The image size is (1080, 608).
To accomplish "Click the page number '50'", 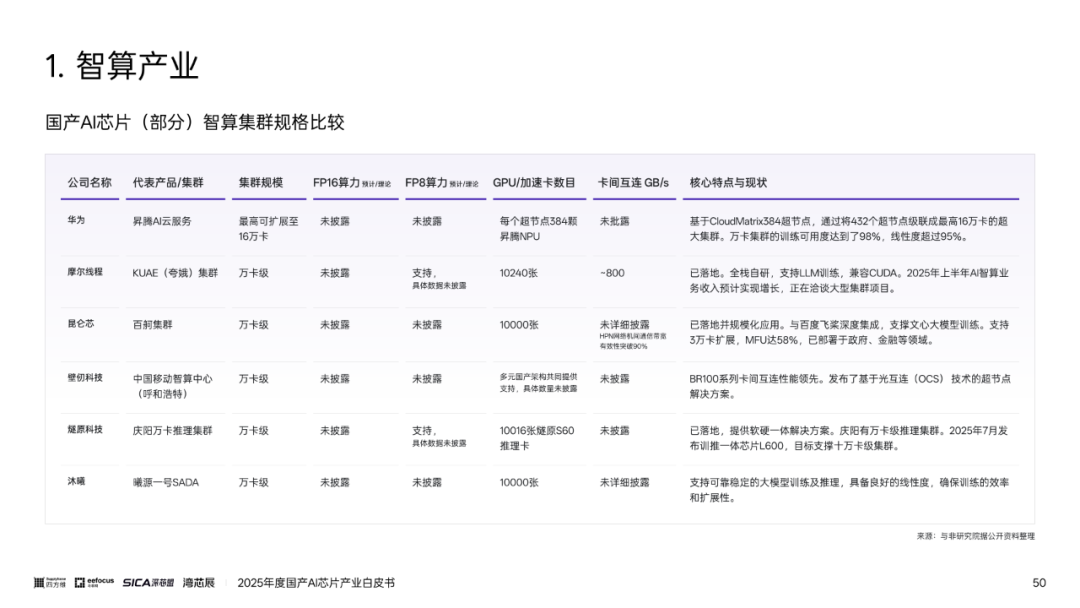I will coord(1039,583).
